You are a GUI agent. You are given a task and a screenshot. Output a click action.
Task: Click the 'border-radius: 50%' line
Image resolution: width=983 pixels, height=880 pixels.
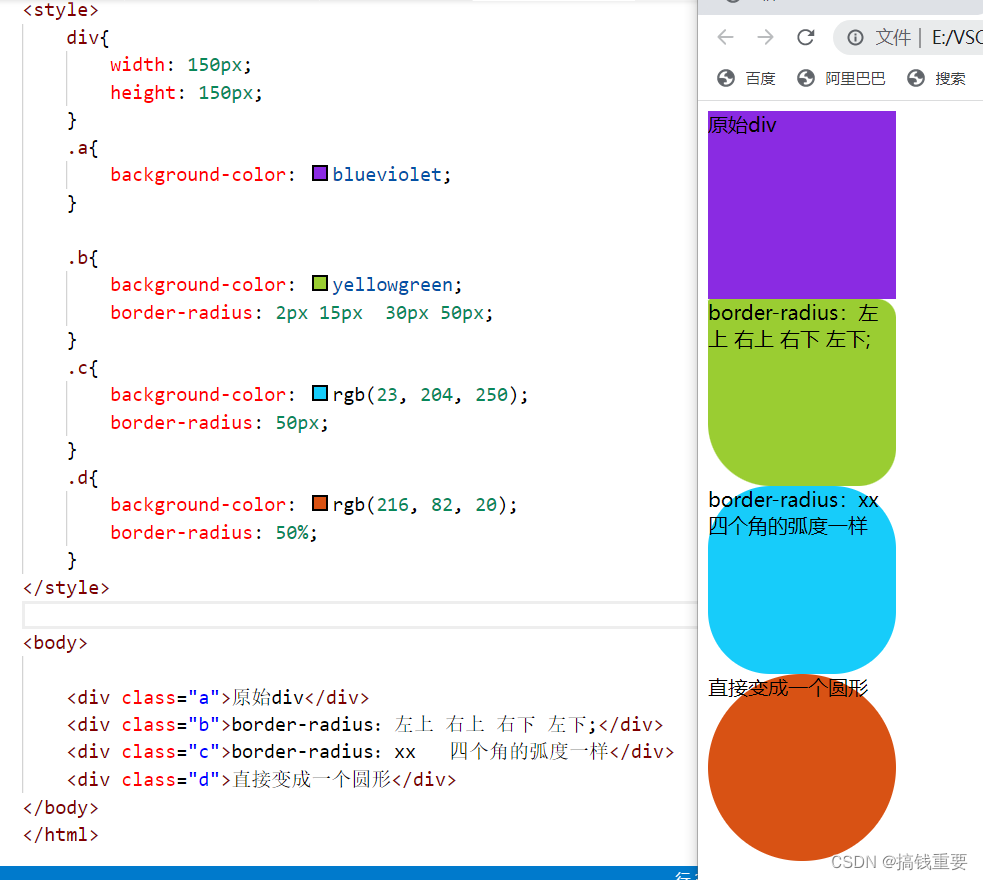(x=214, y=533)
